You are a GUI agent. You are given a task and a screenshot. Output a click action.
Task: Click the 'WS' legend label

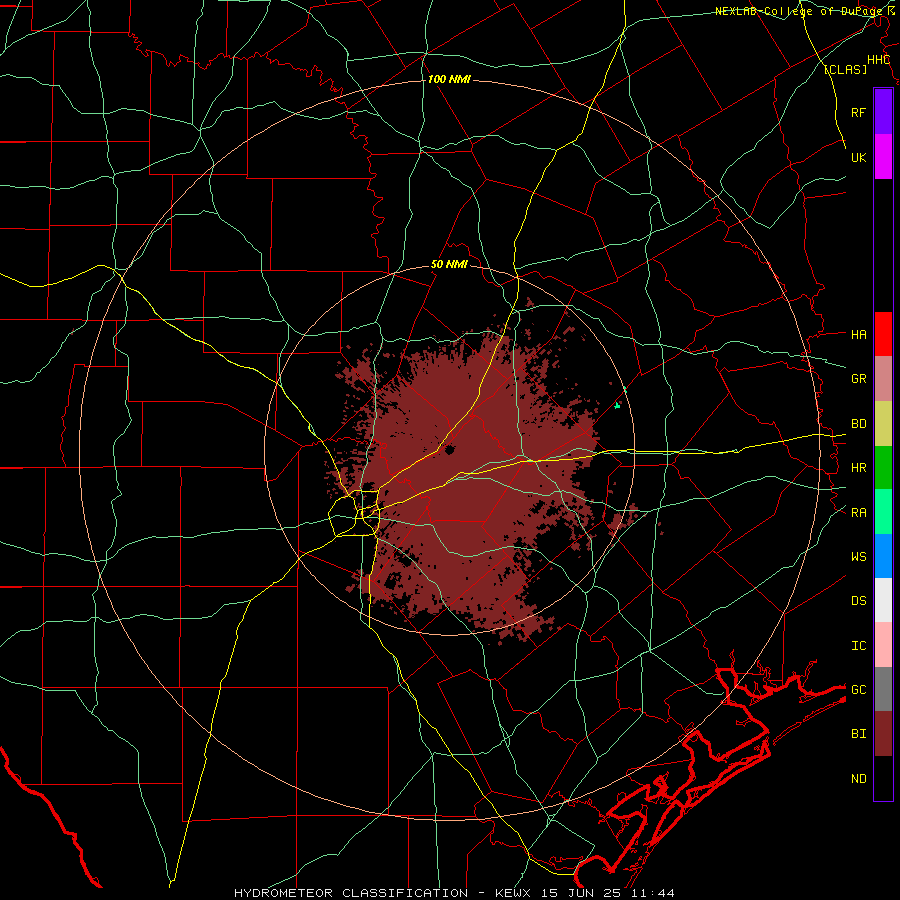[858, 556]
